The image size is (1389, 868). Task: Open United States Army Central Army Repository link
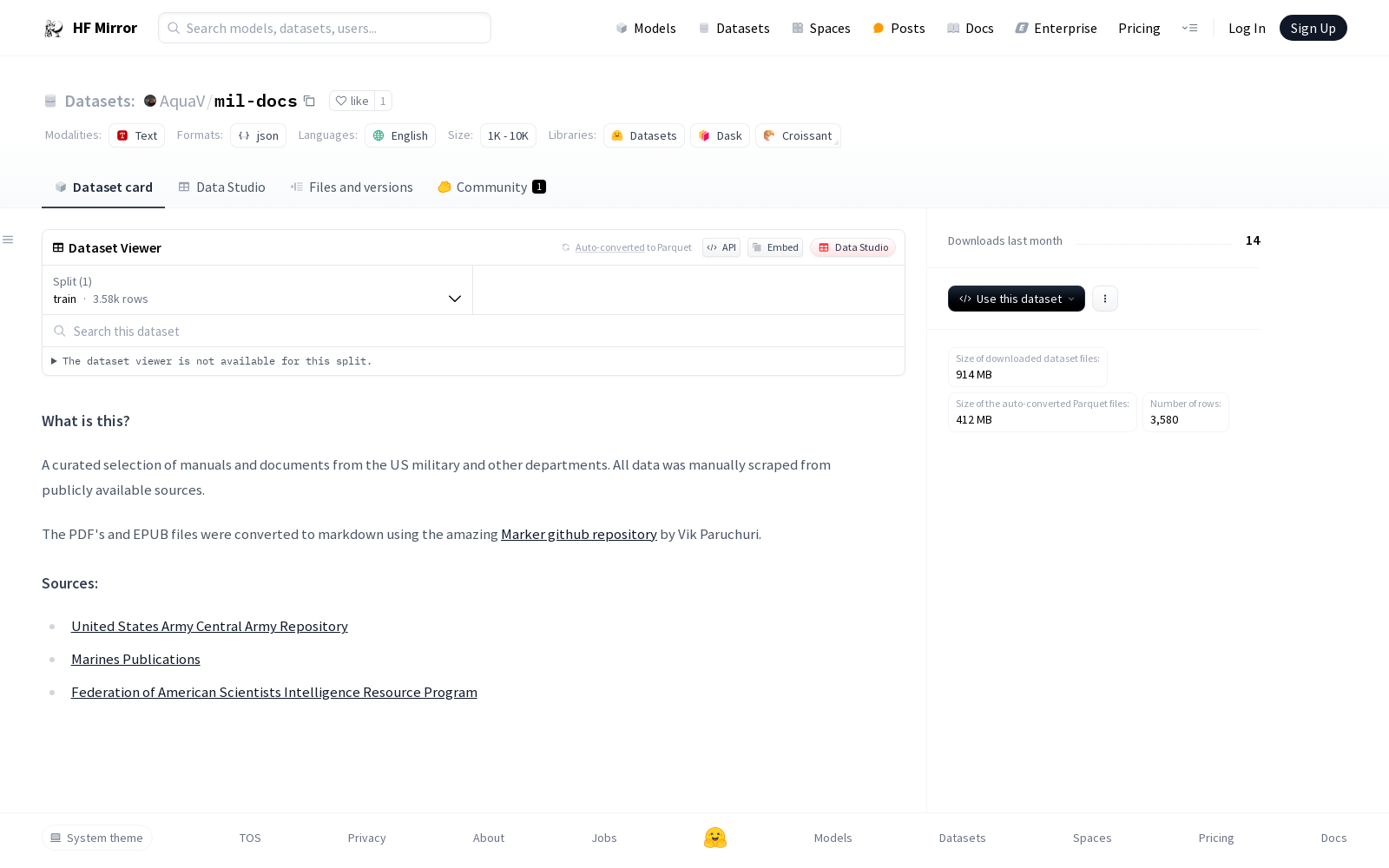[x=209, y=627]
